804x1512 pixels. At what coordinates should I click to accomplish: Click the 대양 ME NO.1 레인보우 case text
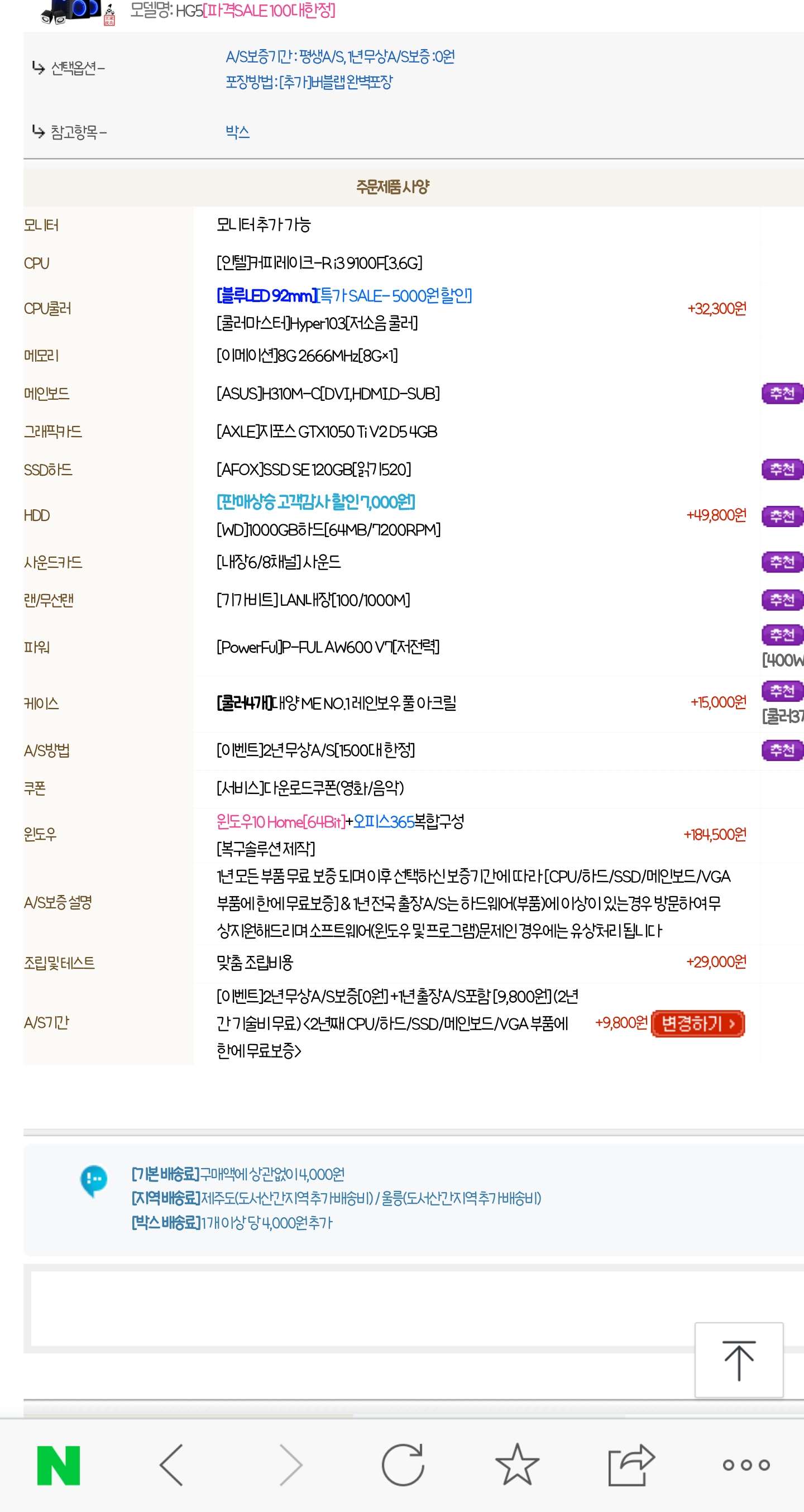(x=336, y=703)
